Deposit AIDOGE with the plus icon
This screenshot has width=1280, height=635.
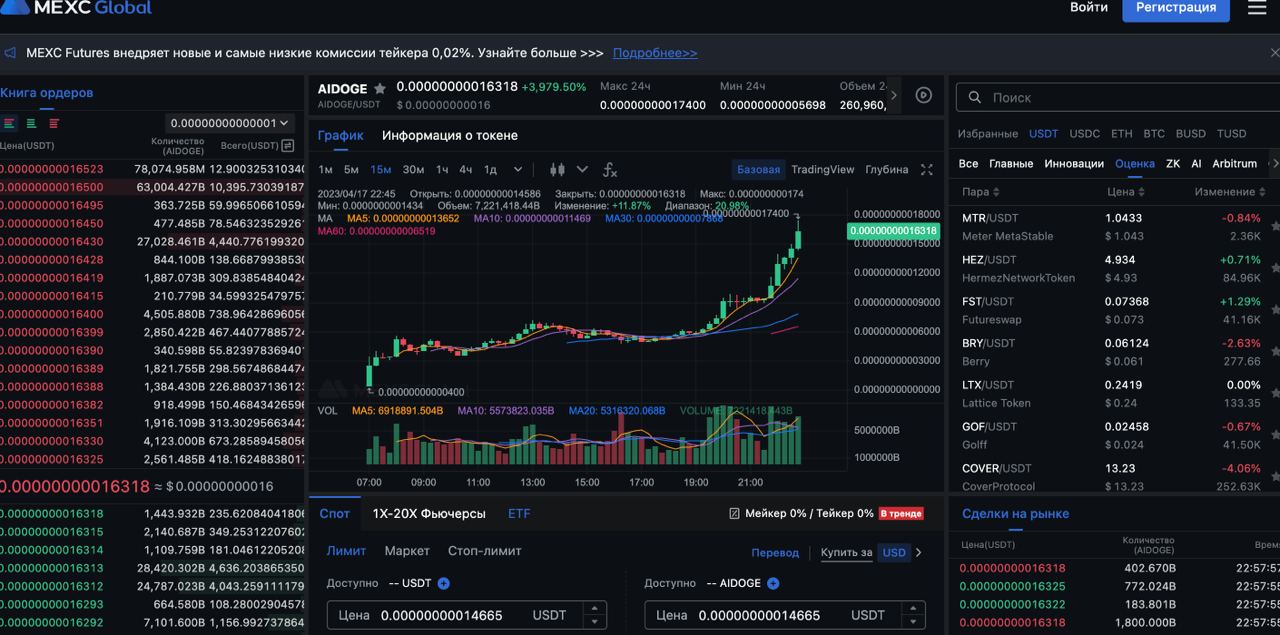click(x=773, y=583)
